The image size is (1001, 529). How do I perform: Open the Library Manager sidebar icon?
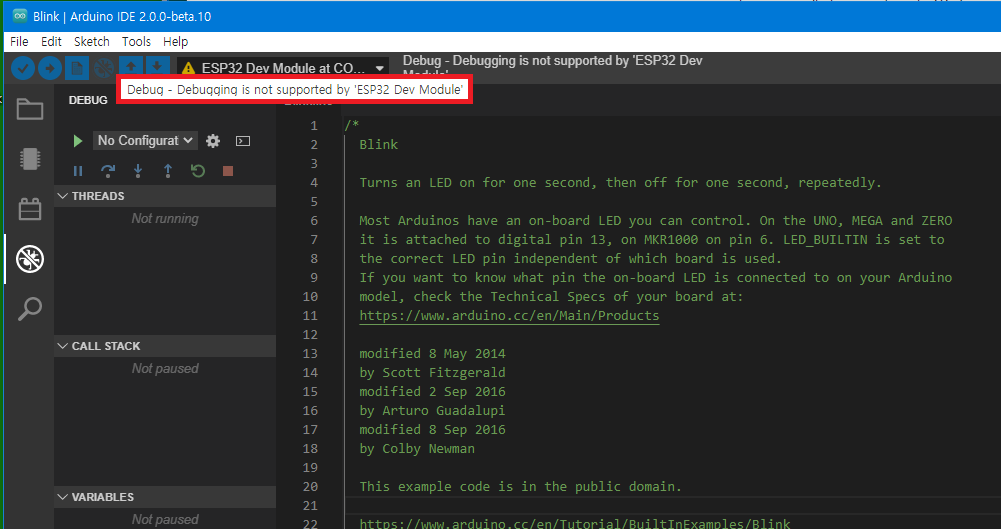point(29,209)
